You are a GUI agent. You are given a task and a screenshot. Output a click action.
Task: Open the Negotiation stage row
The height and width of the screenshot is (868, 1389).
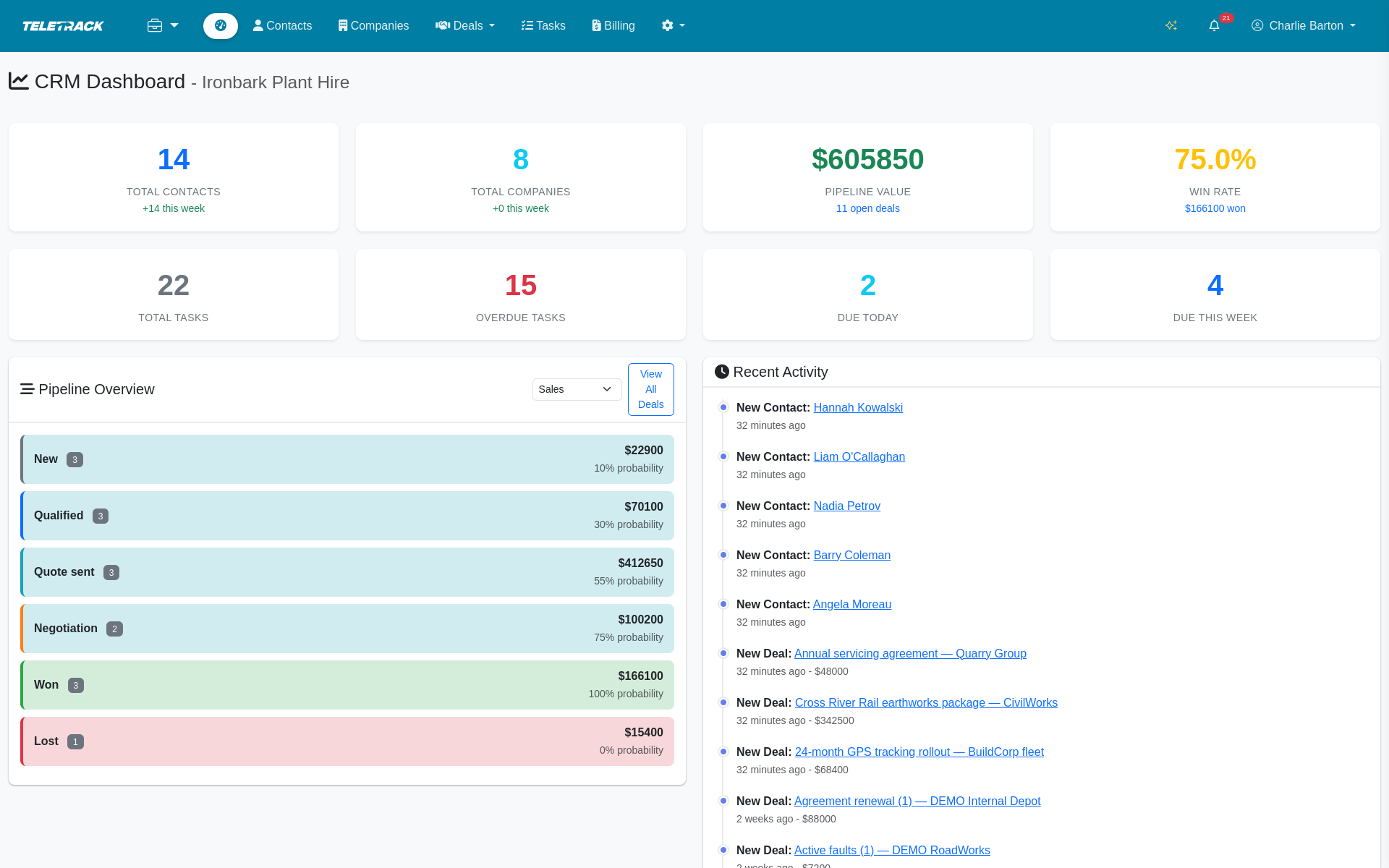click(347, 629)
